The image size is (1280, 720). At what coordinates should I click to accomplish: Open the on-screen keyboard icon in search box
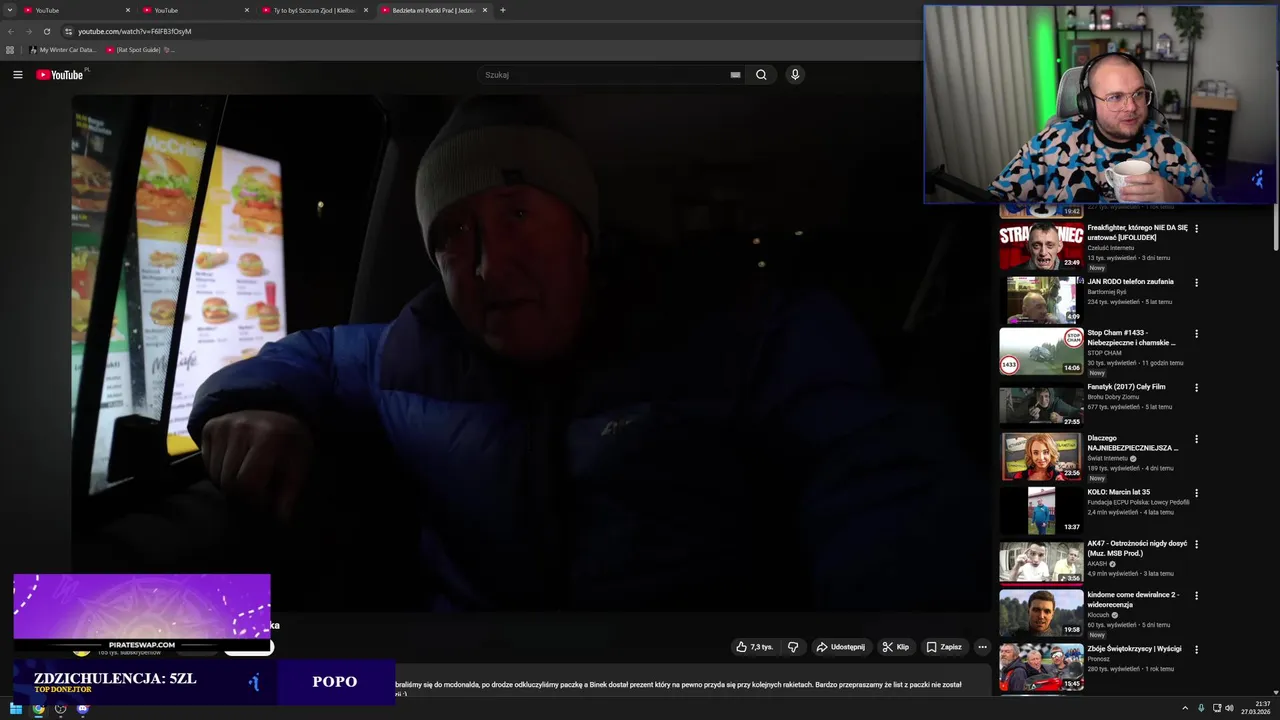(x=735, y=75)
